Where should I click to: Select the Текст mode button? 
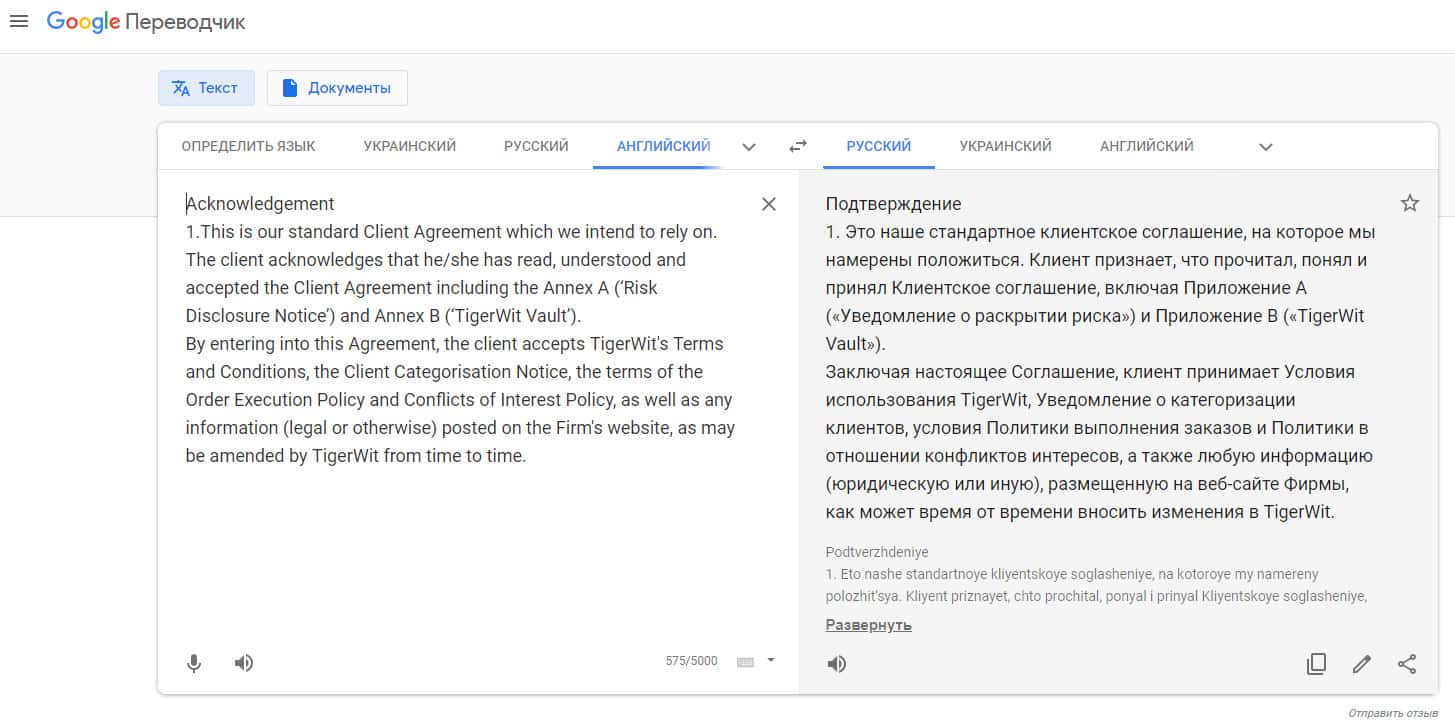pyautogui.click(x=206, y=88)
